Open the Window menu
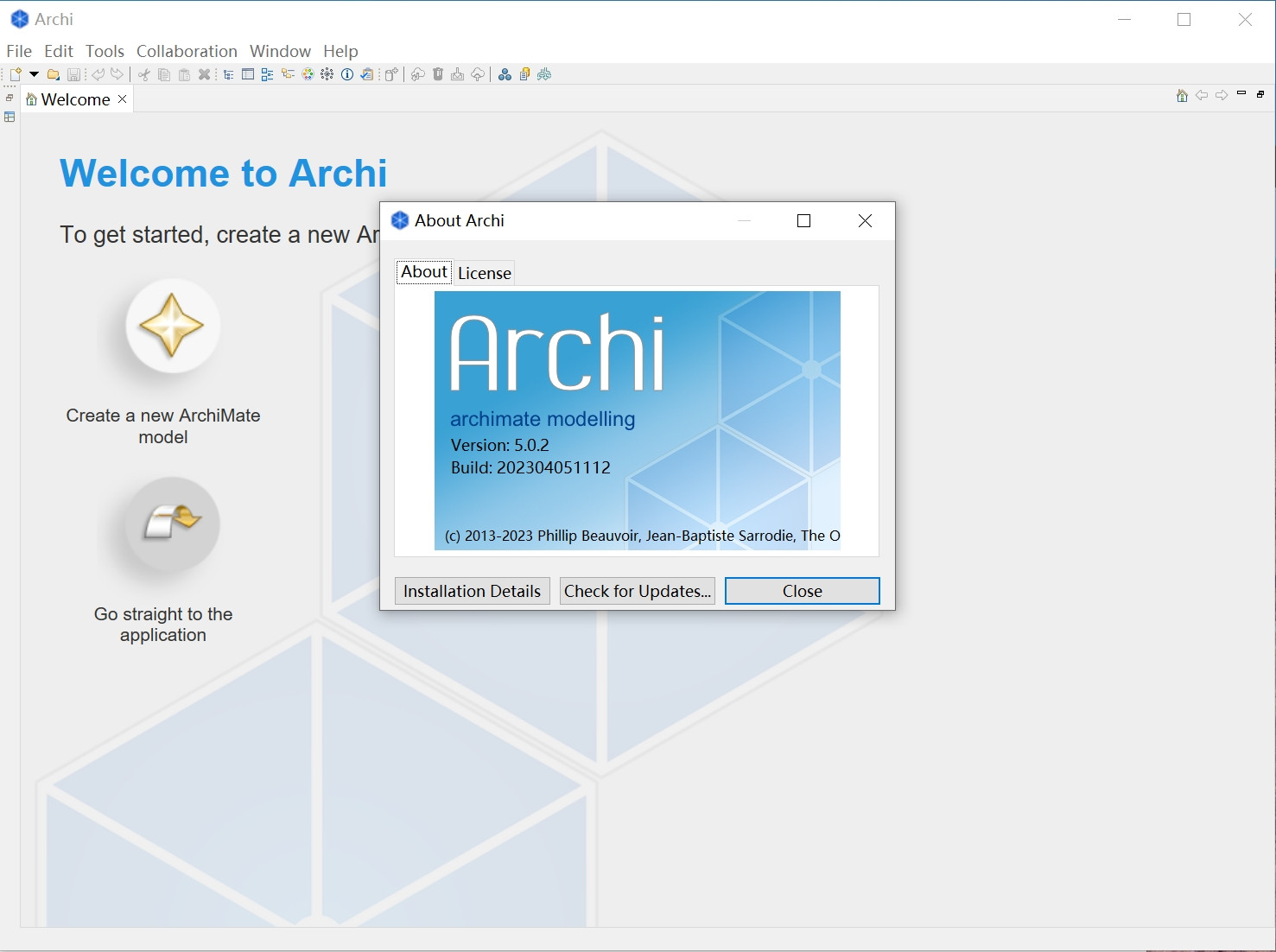Image resolution: width=1276 pixels, height=952 pixels. point(280,51)
